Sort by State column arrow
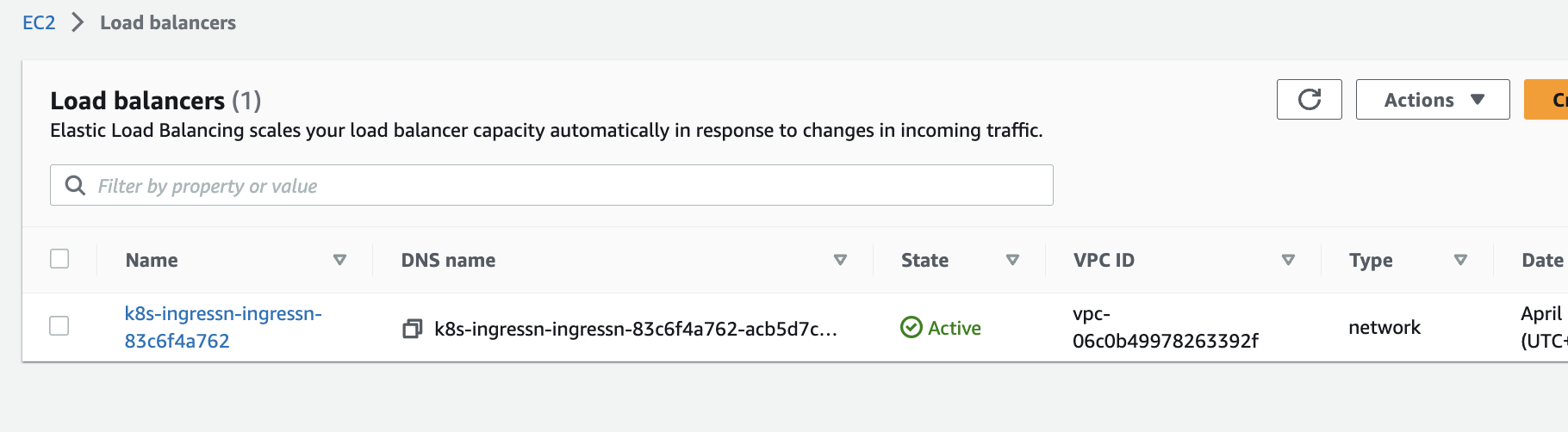This screenshot has height=432, width=1568. pos(1012,260)
